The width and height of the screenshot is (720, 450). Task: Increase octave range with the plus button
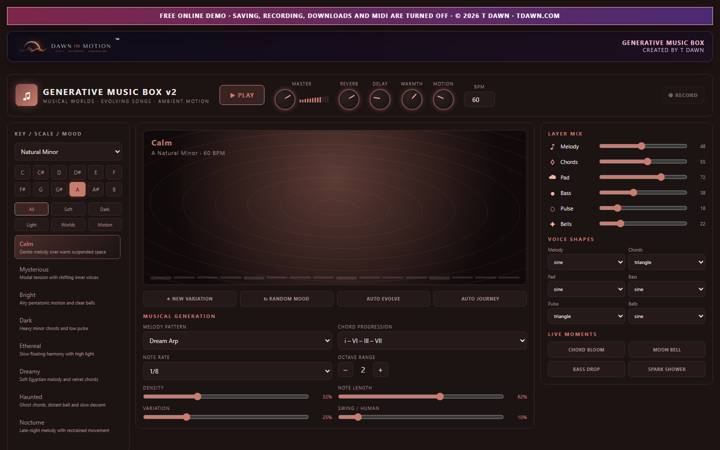(380, 370)
